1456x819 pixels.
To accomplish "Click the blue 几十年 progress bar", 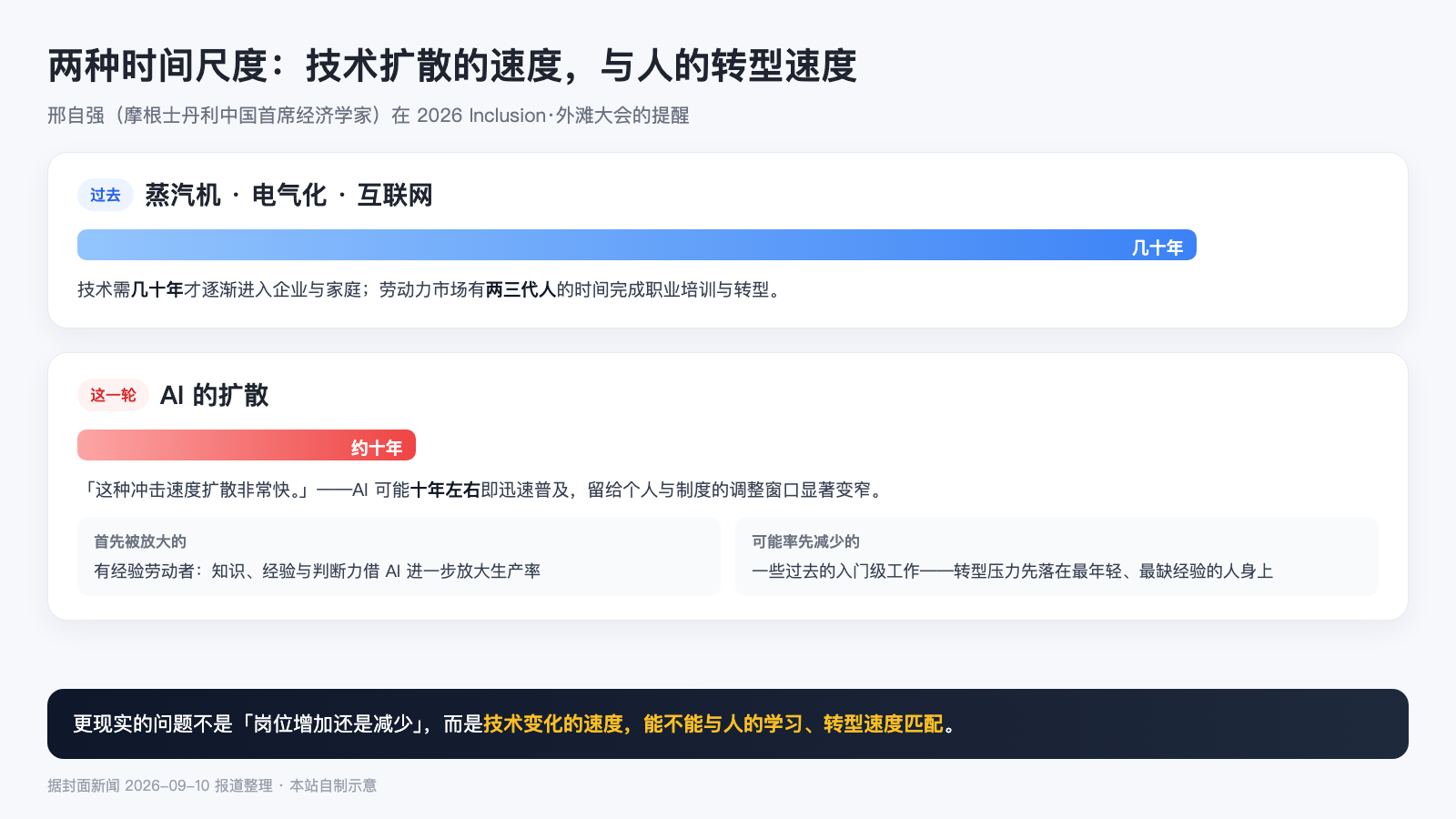I will click(x=637, y=245).
